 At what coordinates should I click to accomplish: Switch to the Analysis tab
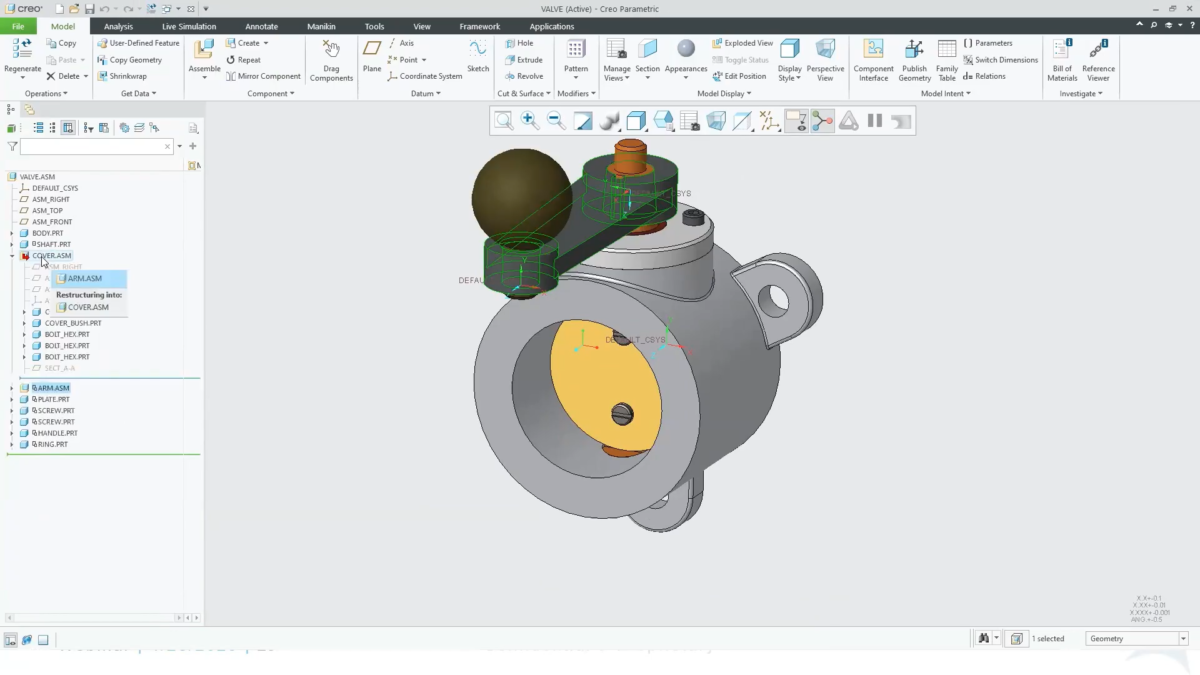click(118, 26)
